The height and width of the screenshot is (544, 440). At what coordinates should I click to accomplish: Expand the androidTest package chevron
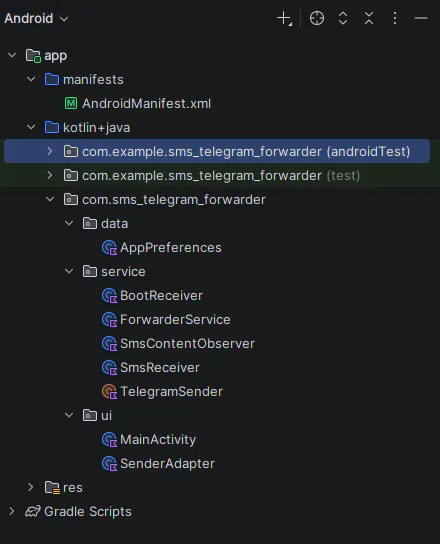[x=50, y=151]
